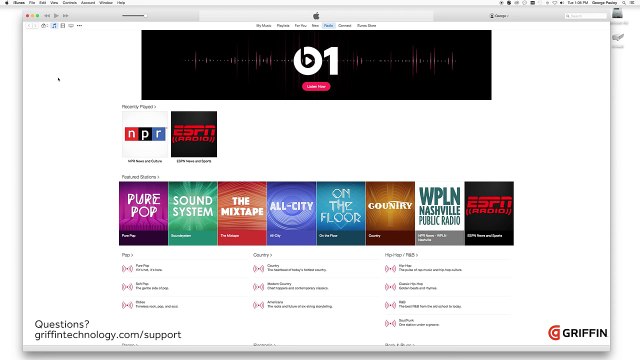Image resolution: width=640 pixels, height=360 pixels.
Task: Play the Hip-Hop station radio icon
Action: (390, 269)
